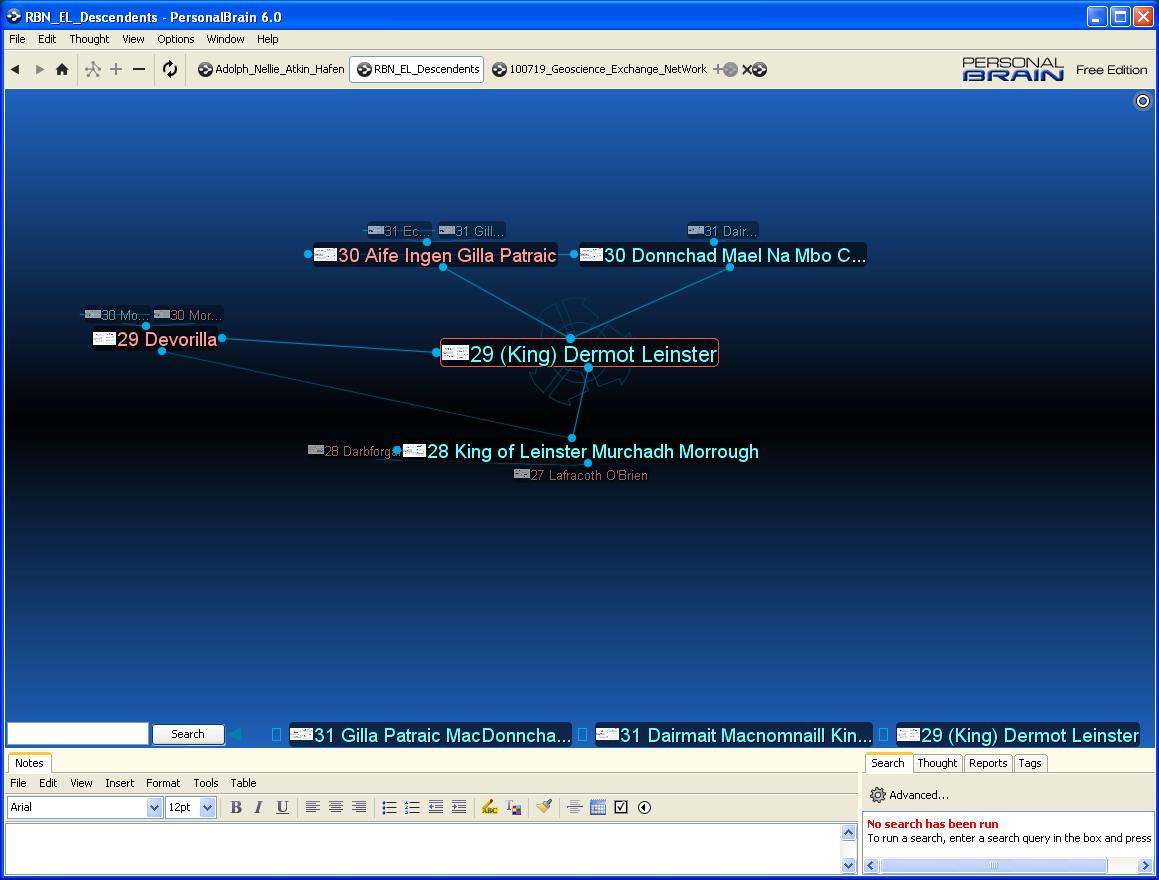Open the Thought menu
Screen dimensions: 1159x880
pos(89,39)
